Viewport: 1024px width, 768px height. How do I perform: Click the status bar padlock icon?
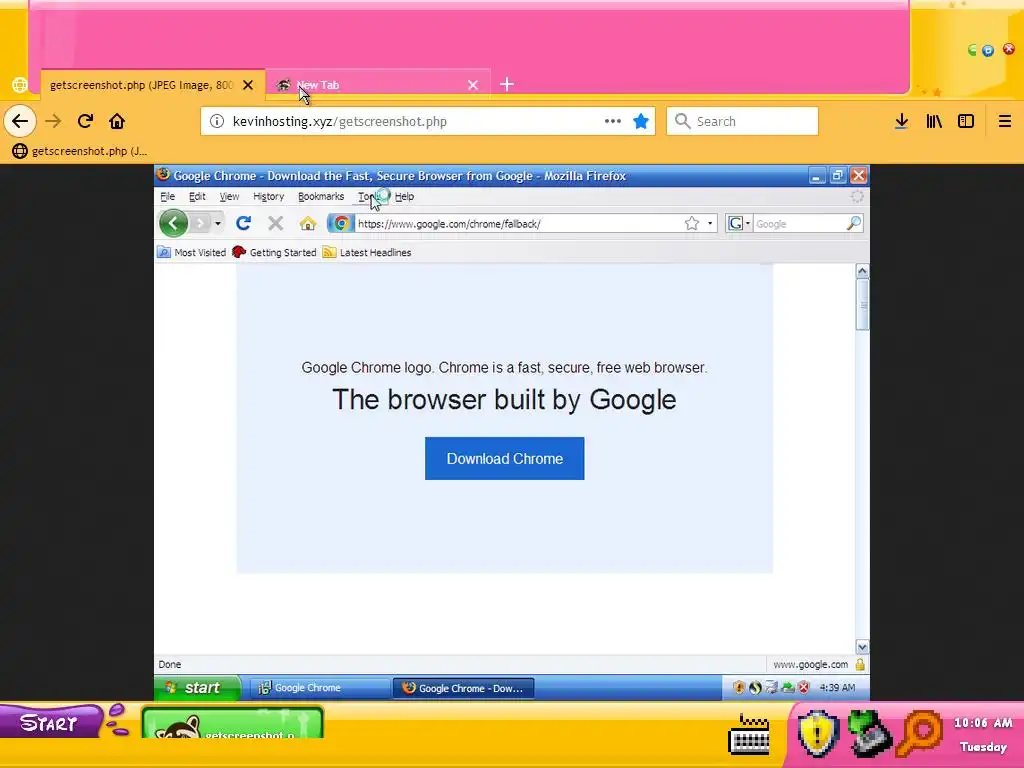click(860, 665)
